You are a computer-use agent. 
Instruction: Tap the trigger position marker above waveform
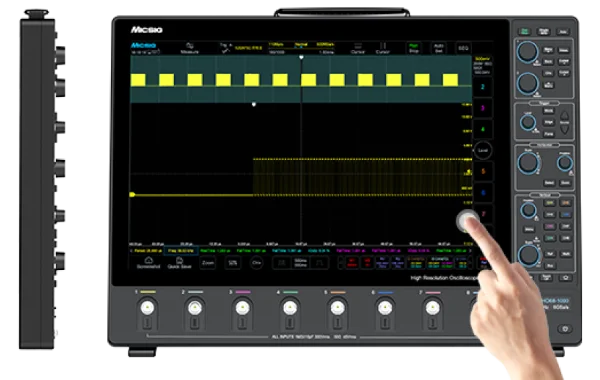[x=301, y=57]
